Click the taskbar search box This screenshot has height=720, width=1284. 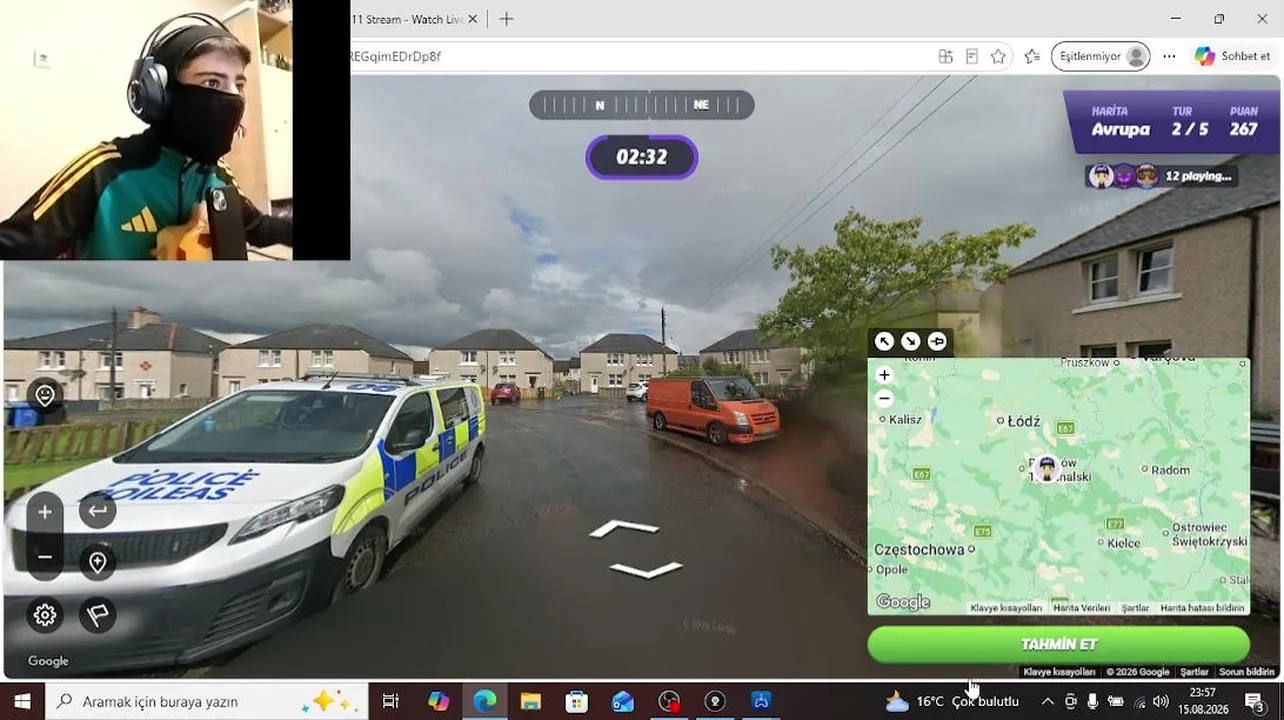(207, 701)
